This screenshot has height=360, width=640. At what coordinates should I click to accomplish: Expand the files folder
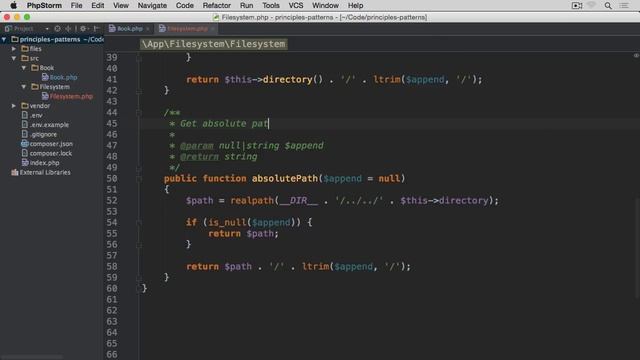[x=14, y=49]
